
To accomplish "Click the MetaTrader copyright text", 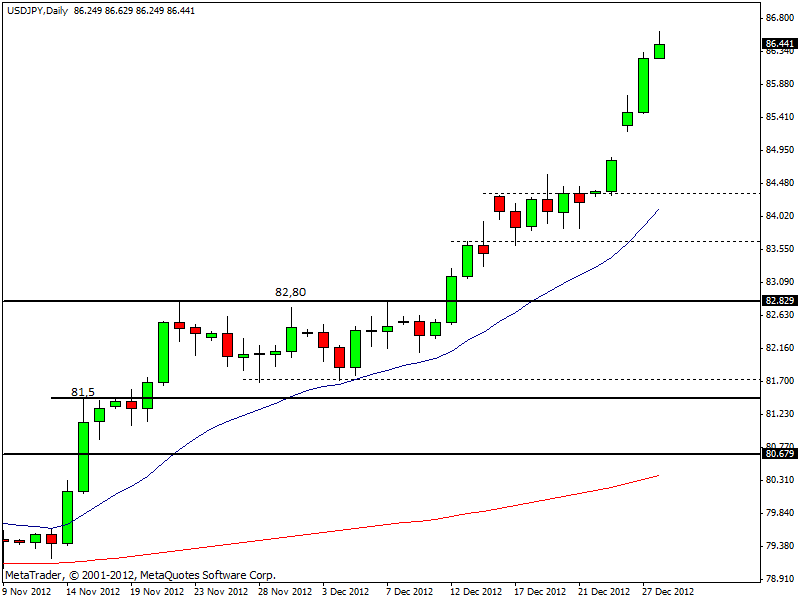I will [140, 576].
